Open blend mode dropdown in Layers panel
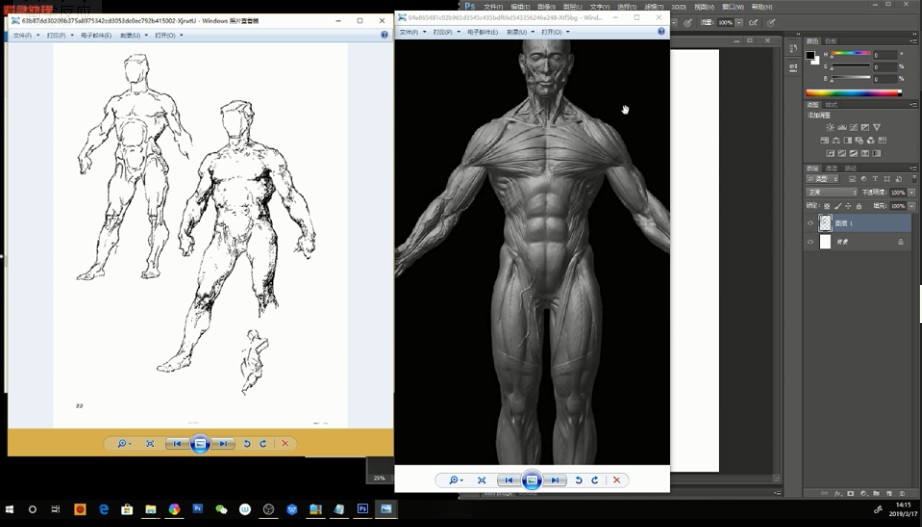 (x=831, y=192)
